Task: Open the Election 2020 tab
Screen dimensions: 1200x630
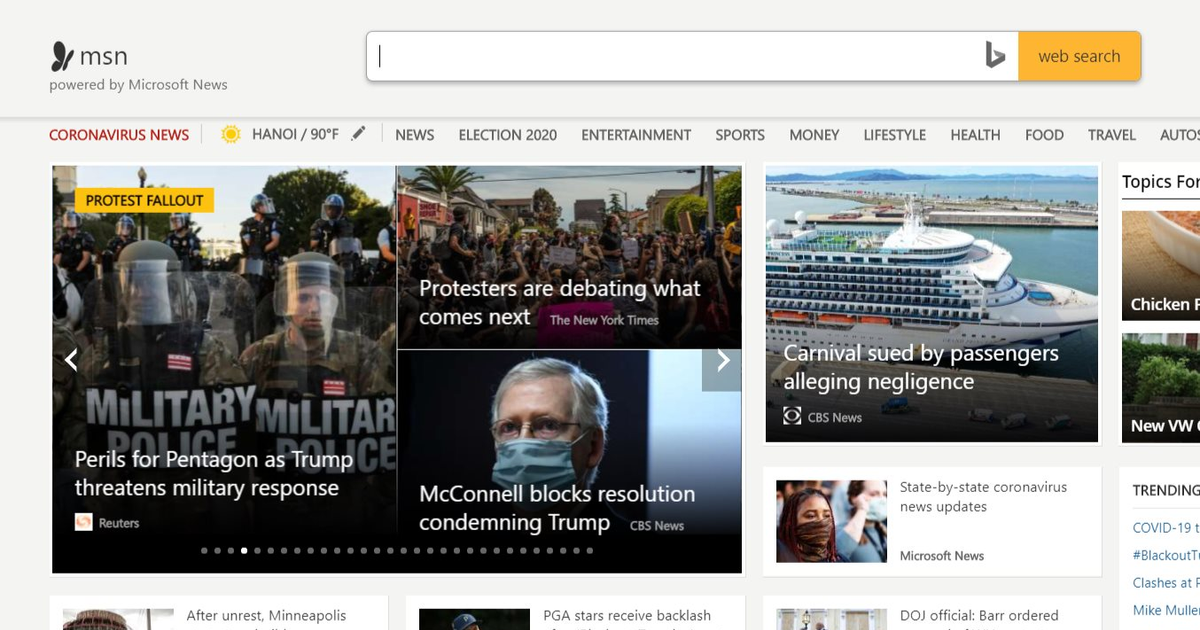Action: (x=507, y=135)
